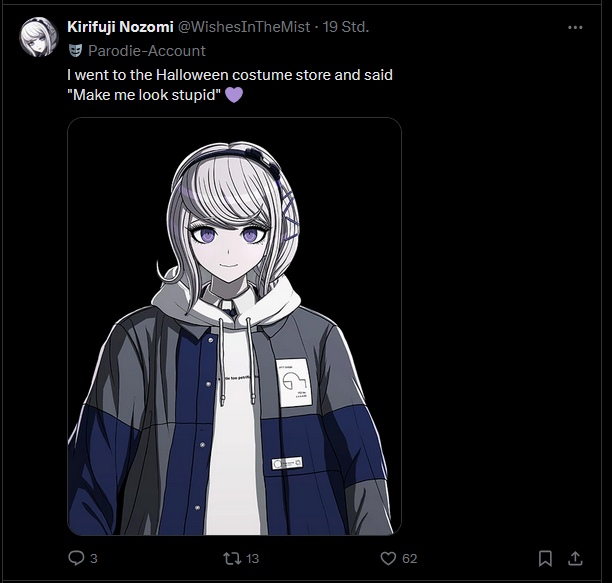612x583 pixels.
Task: Open the reply speech bubble icon
Action: click(76, 558)
